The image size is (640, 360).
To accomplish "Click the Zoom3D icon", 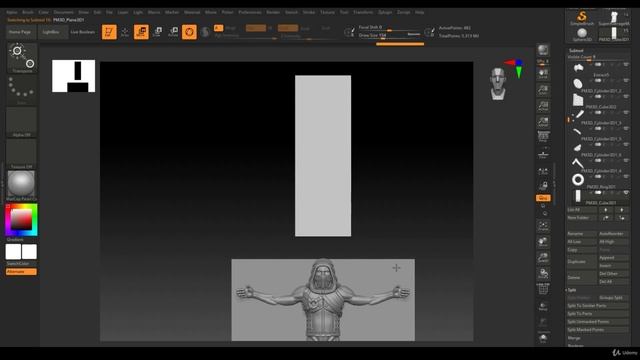I will (x=543, y=258).
